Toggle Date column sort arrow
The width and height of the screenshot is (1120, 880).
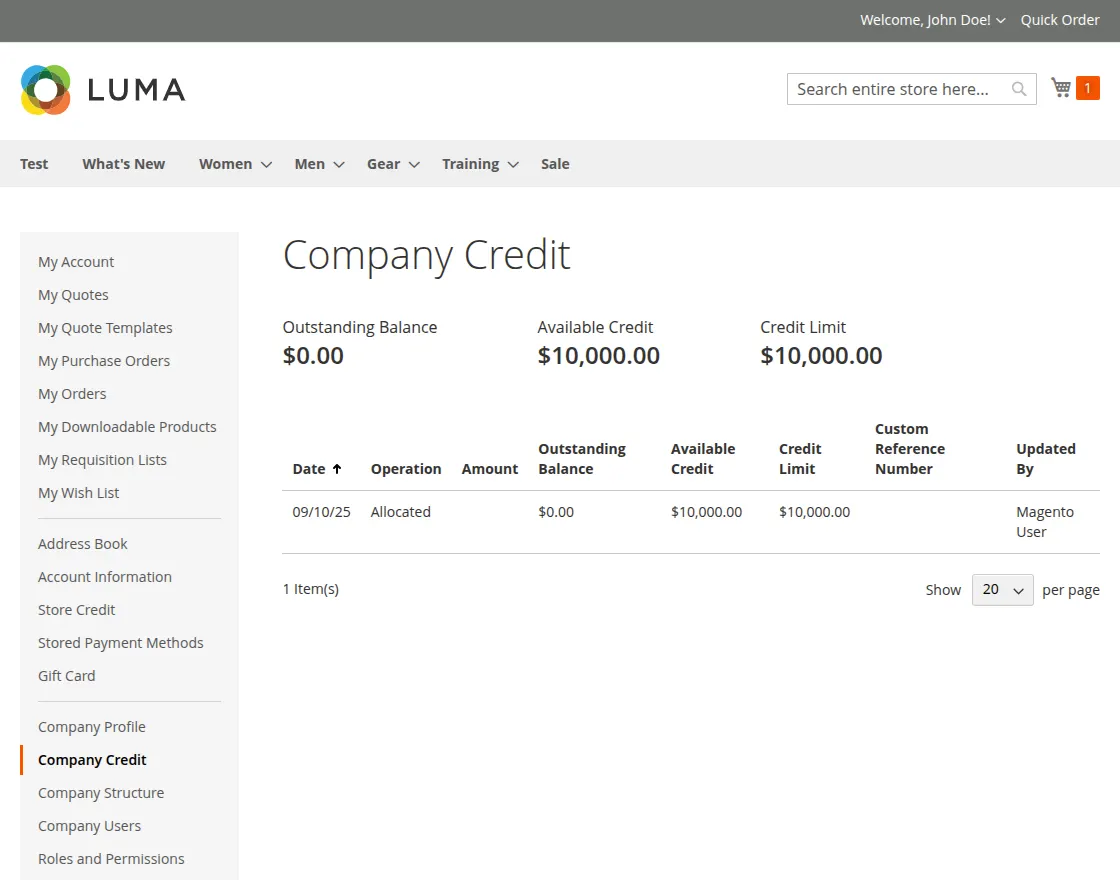337,469
